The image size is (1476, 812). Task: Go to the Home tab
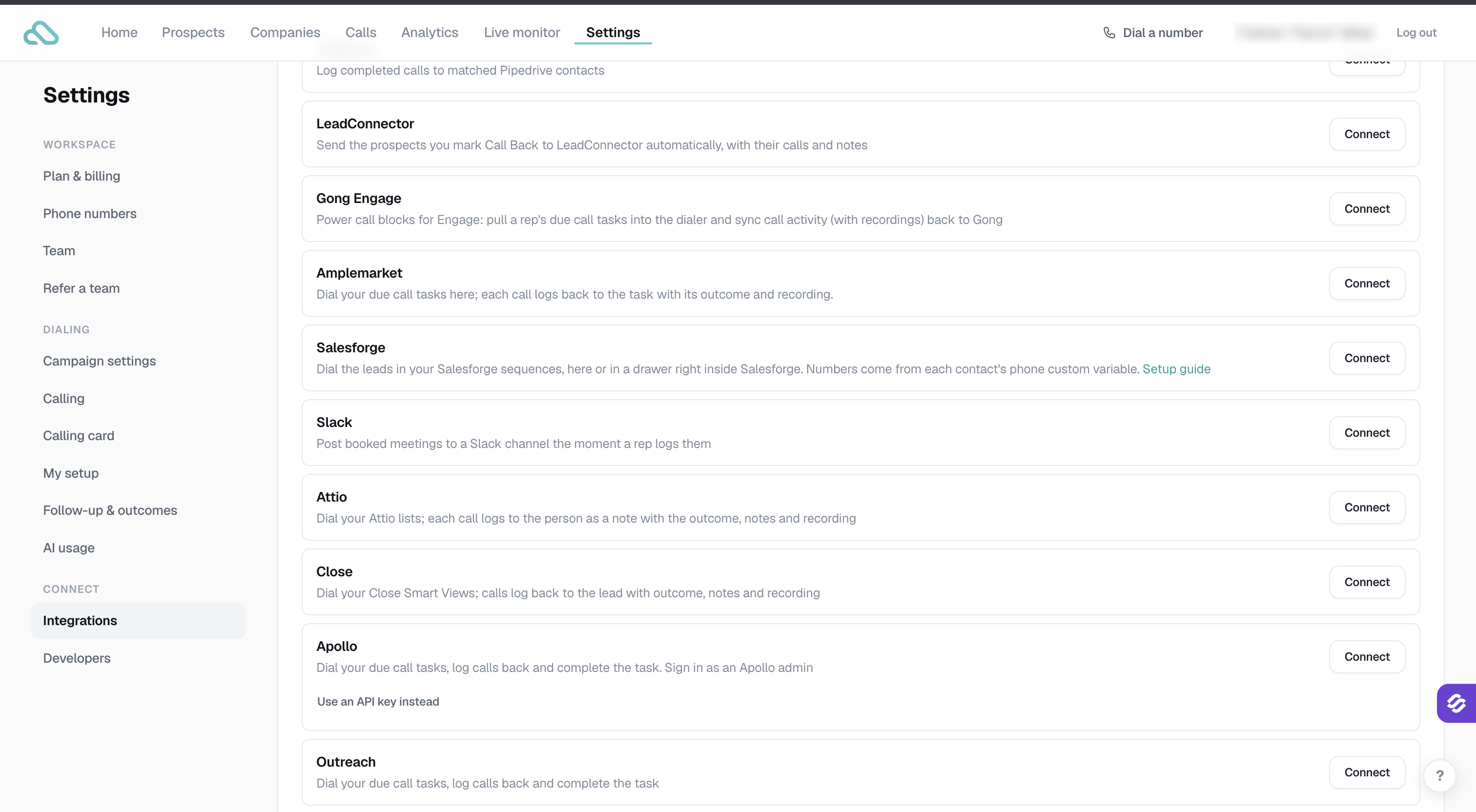point(119,33)
